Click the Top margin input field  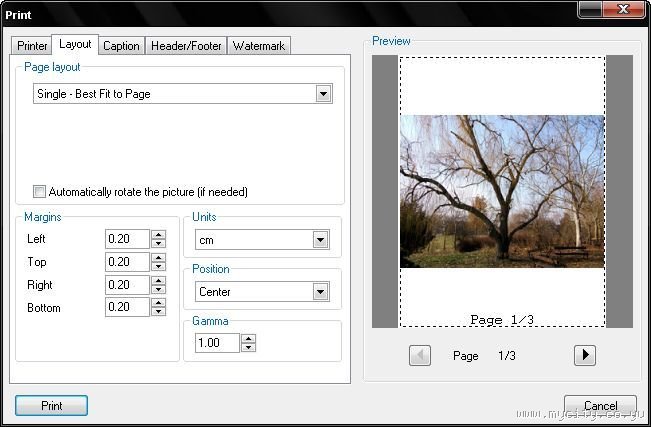pos(127,262)
